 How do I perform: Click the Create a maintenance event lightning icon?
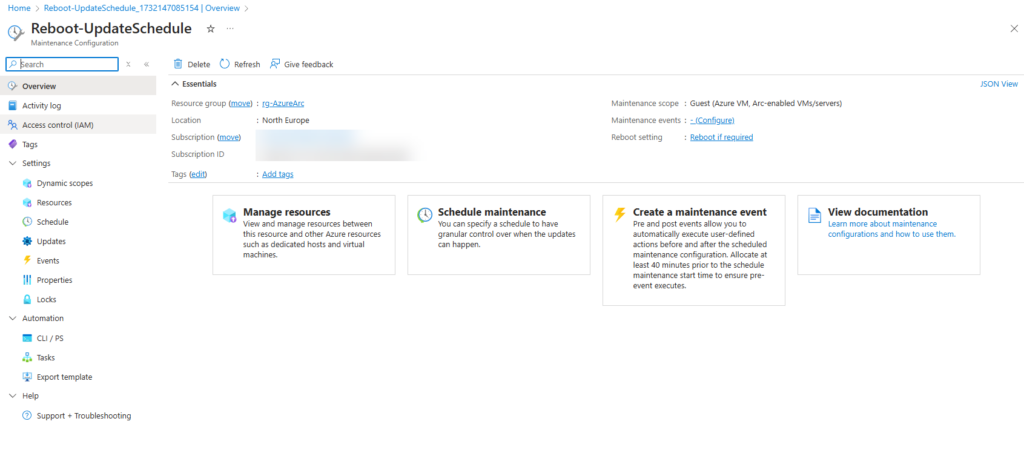(620, 215)
